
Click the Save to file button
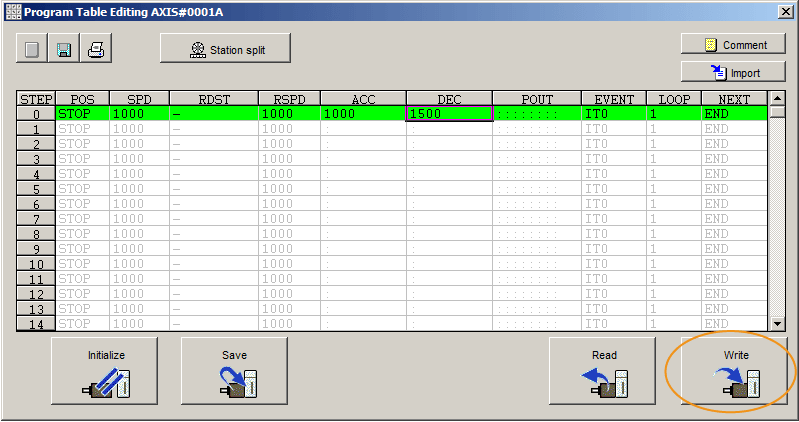point(234,370)
